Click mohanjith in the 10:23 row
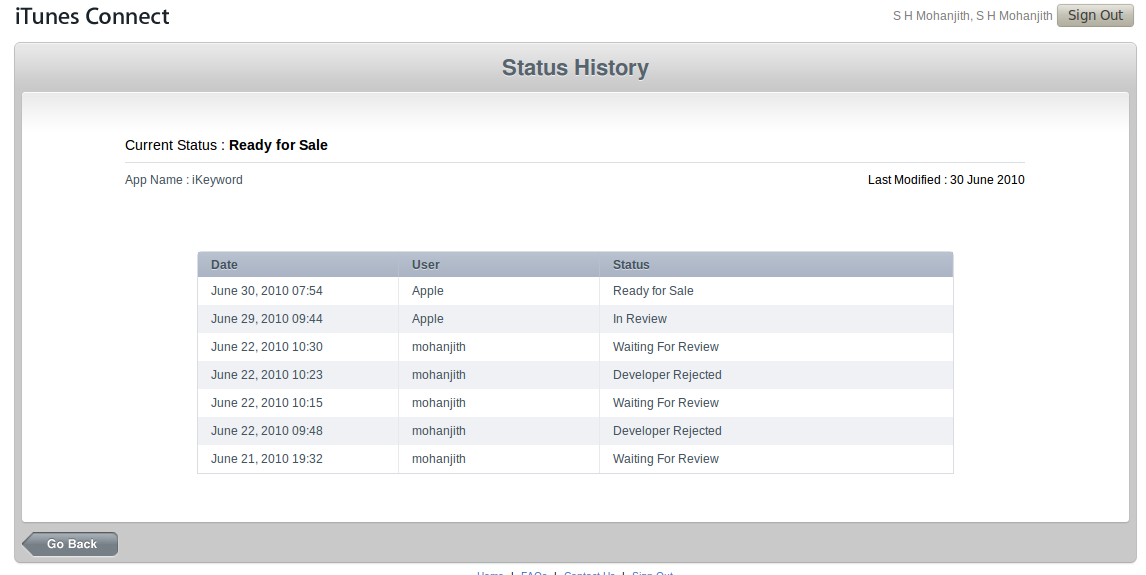 [439, 375]
